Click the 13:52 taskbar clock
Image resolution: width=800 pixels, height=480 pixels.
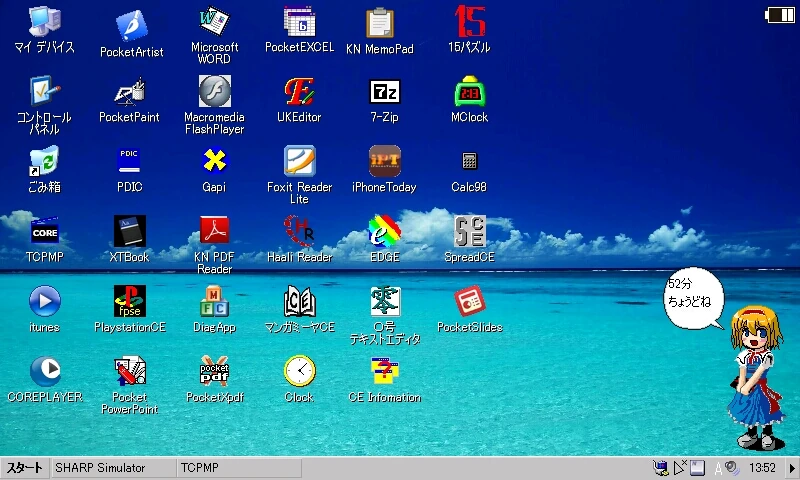(762, 468)
